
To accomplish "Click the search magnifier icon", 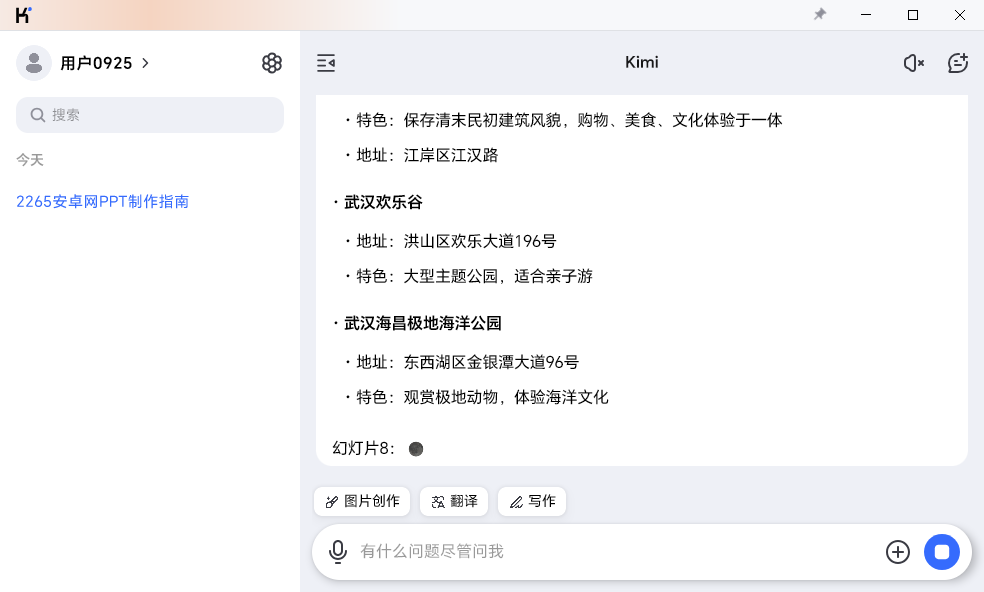I will pos(37,114).
